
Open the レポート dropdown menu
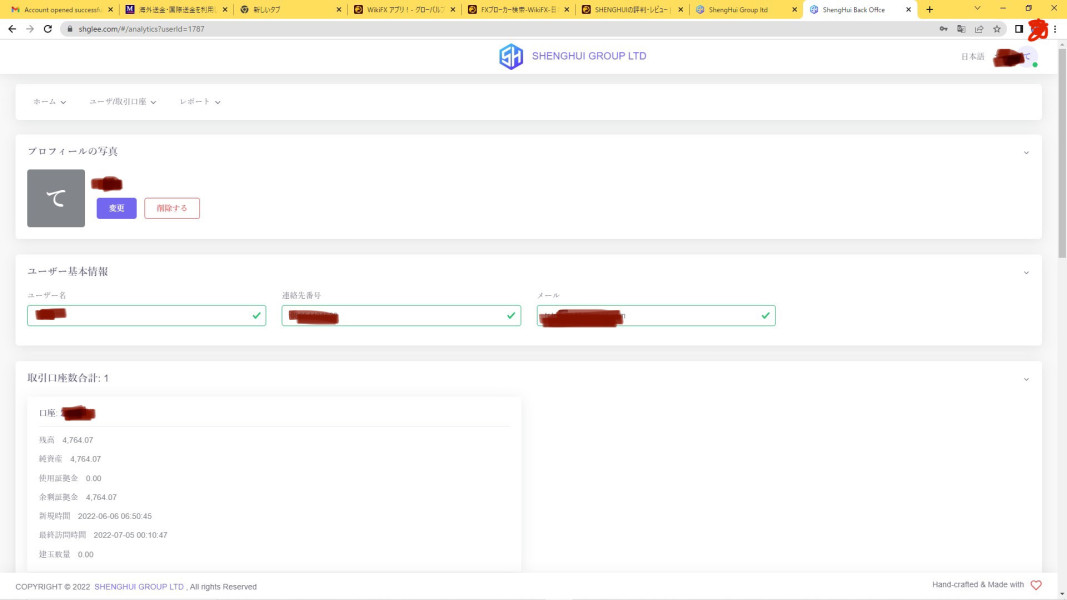tap(200, 102)
